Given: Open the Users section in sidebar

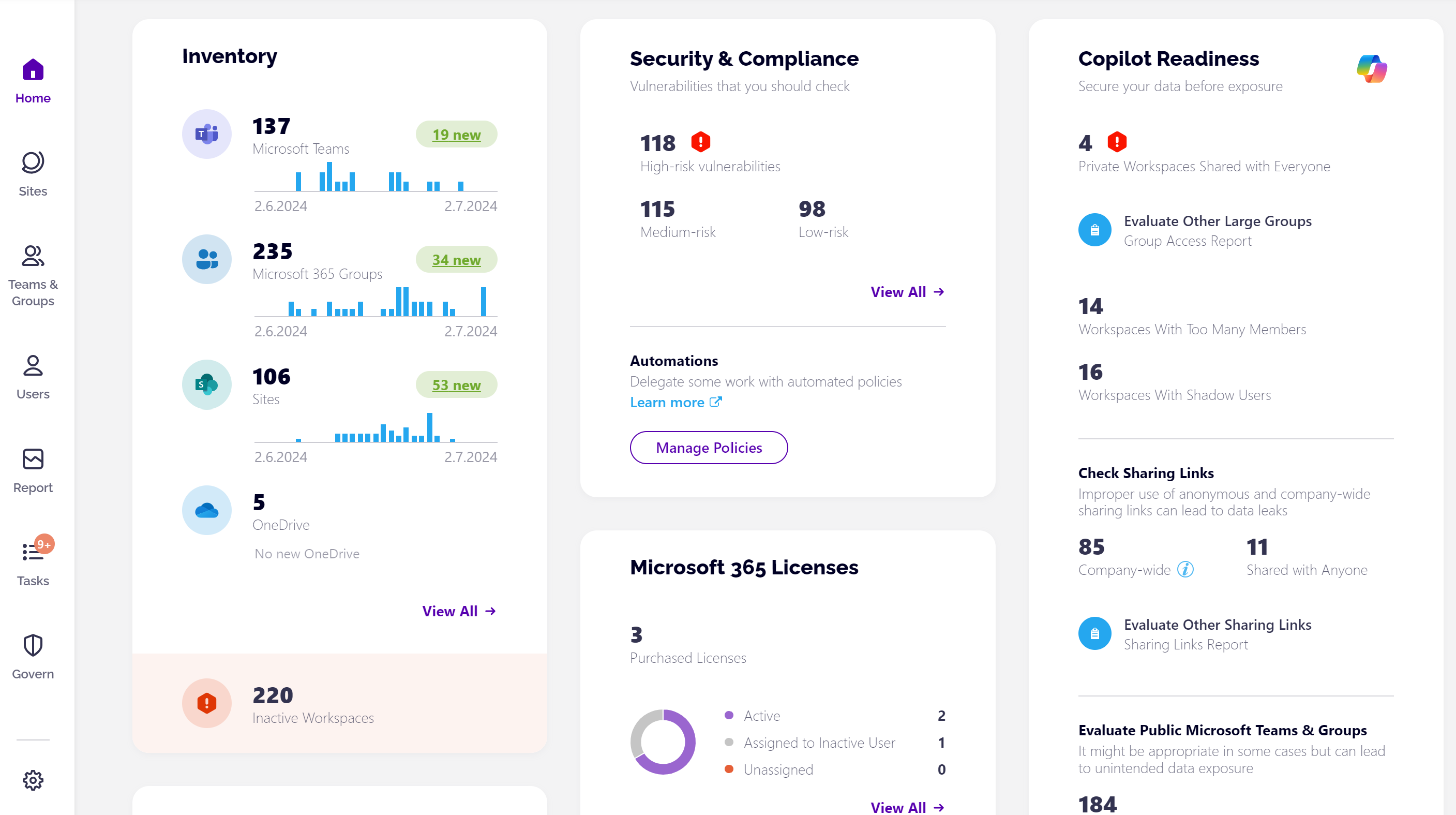Looking at the screenshot, I should pyautogui.click(x=33, y=377).
